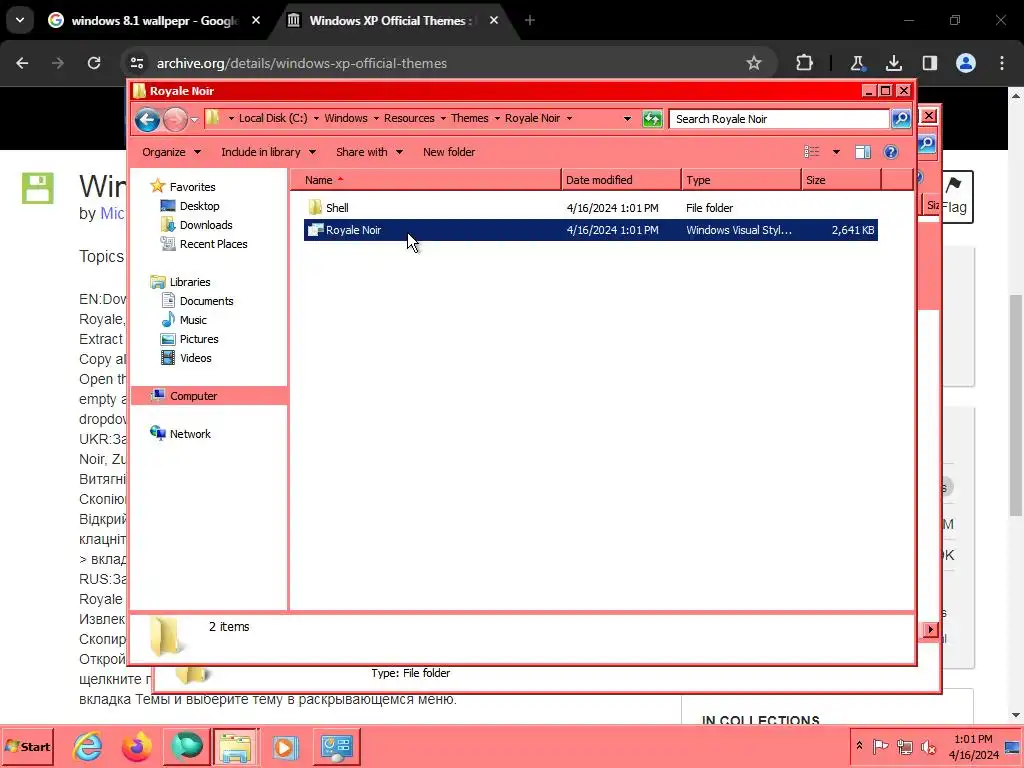The width and height of the screenshot is (1024, 768).
Task: Select Computer in navigation pane
Action: pos(210,396)
